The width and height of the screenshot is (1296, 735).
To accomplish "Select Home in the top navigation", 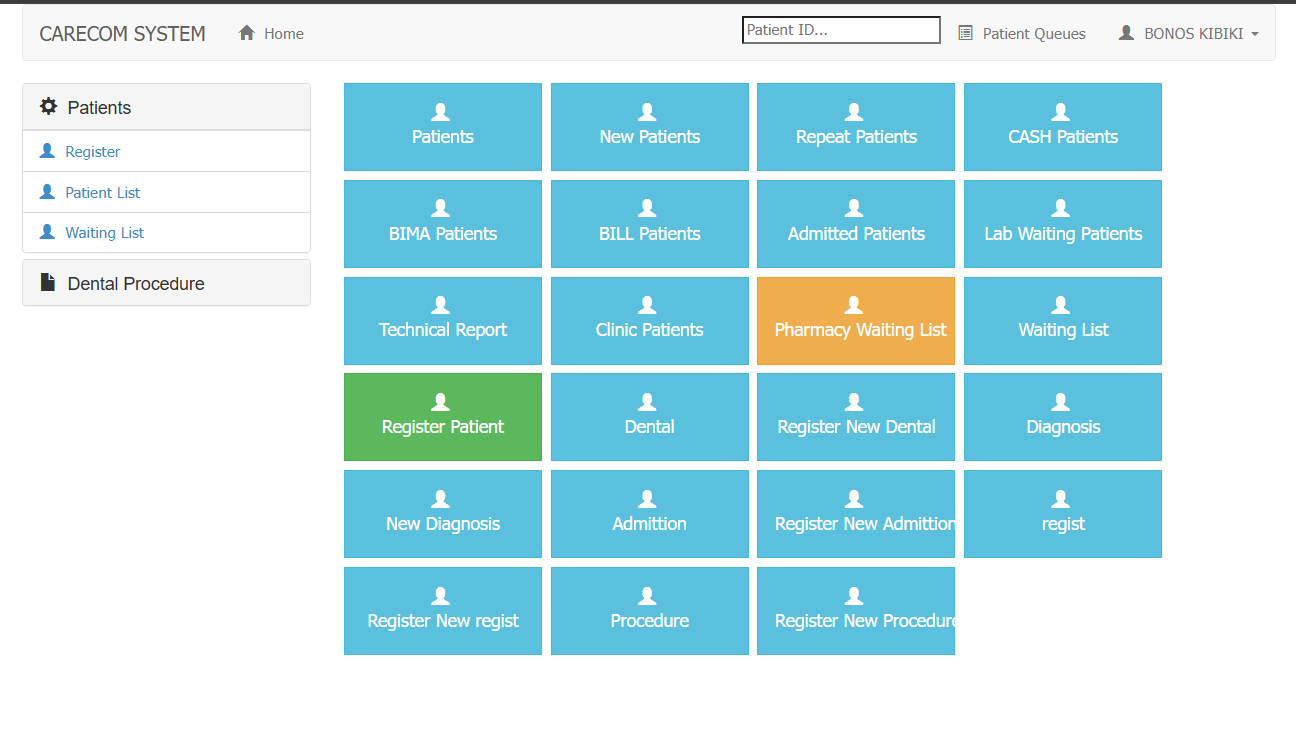I will point(281,33).
